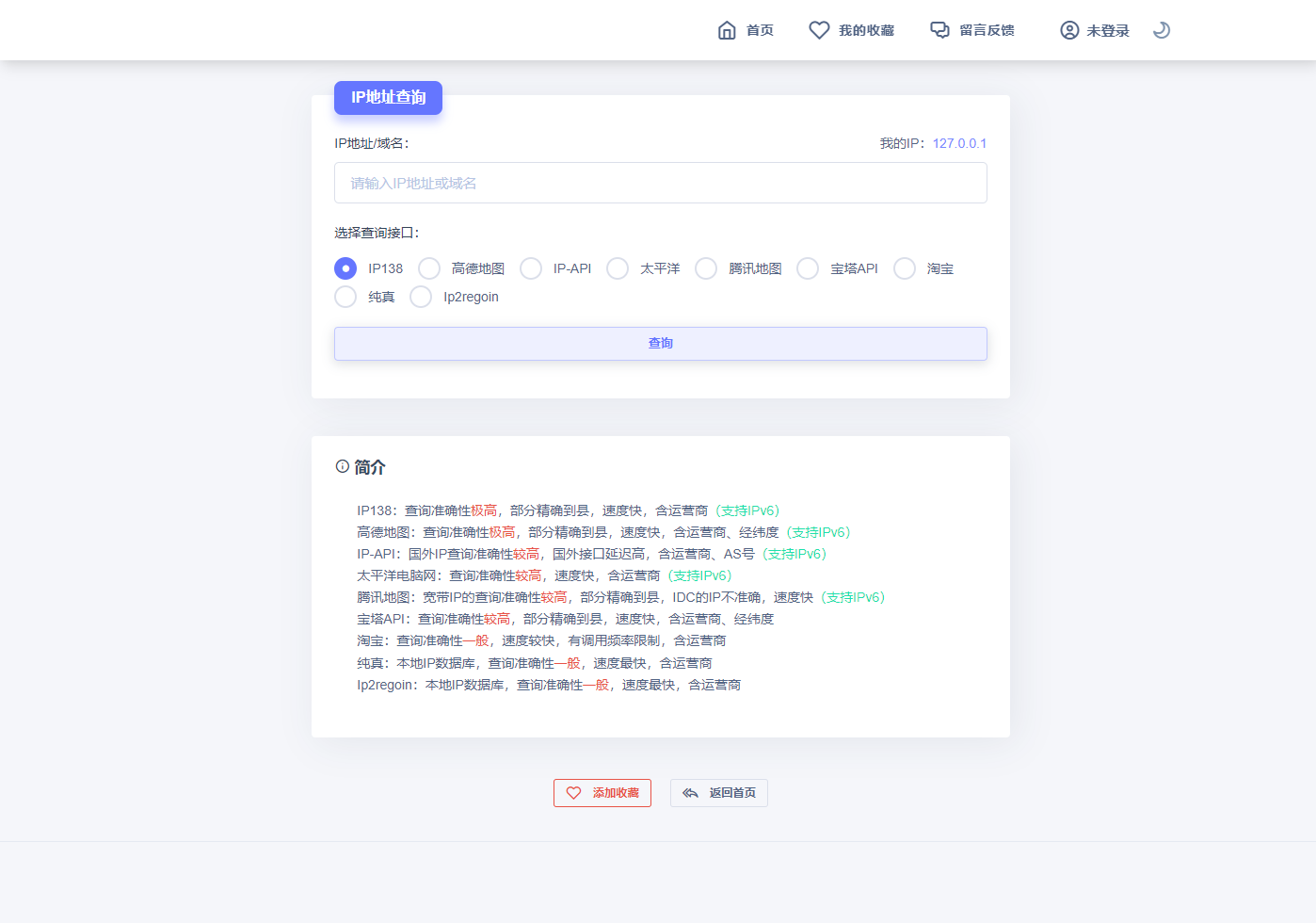Choose 腾讯地图 as query interface
This screenshot has height=923, width=1316.
pyautogui.click(x=706, y=268)
